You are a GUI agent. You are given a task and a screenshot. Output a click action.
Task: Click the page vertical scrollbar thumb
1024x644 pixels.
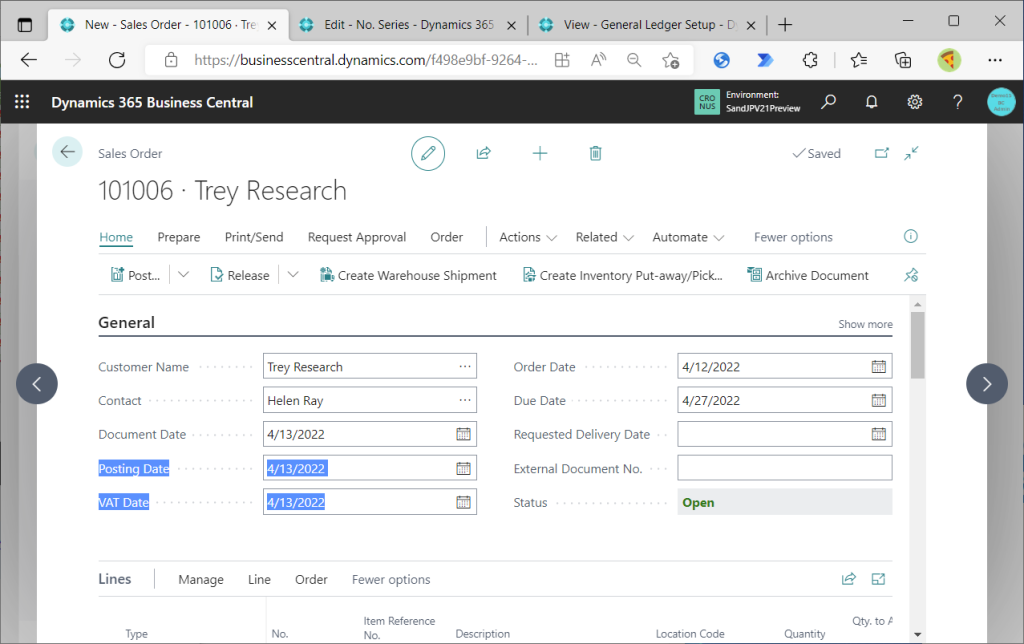918,345
